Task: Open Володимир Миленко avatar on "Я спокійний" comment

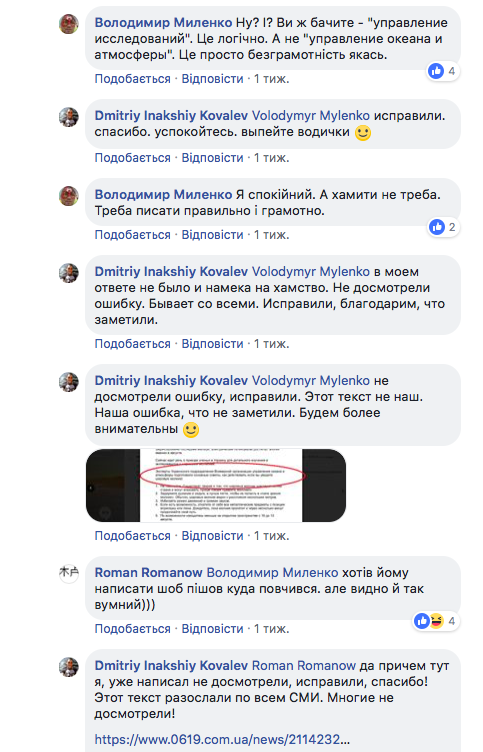Action: tap(69, 196)
